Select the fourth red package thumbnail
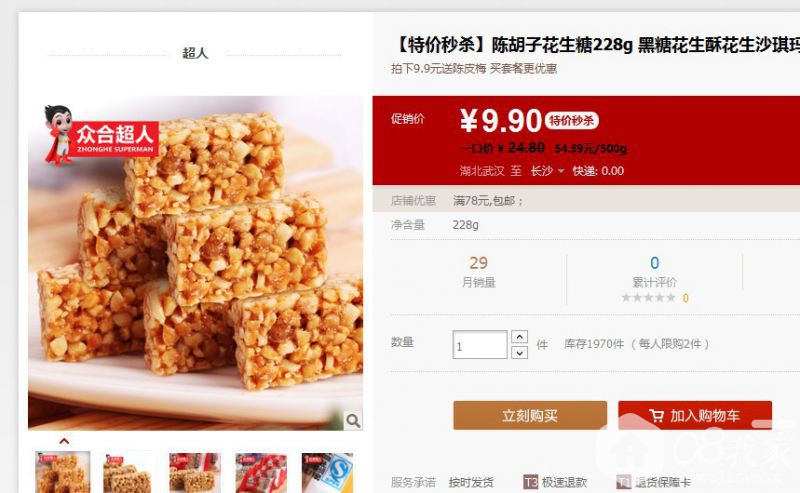 261,473
